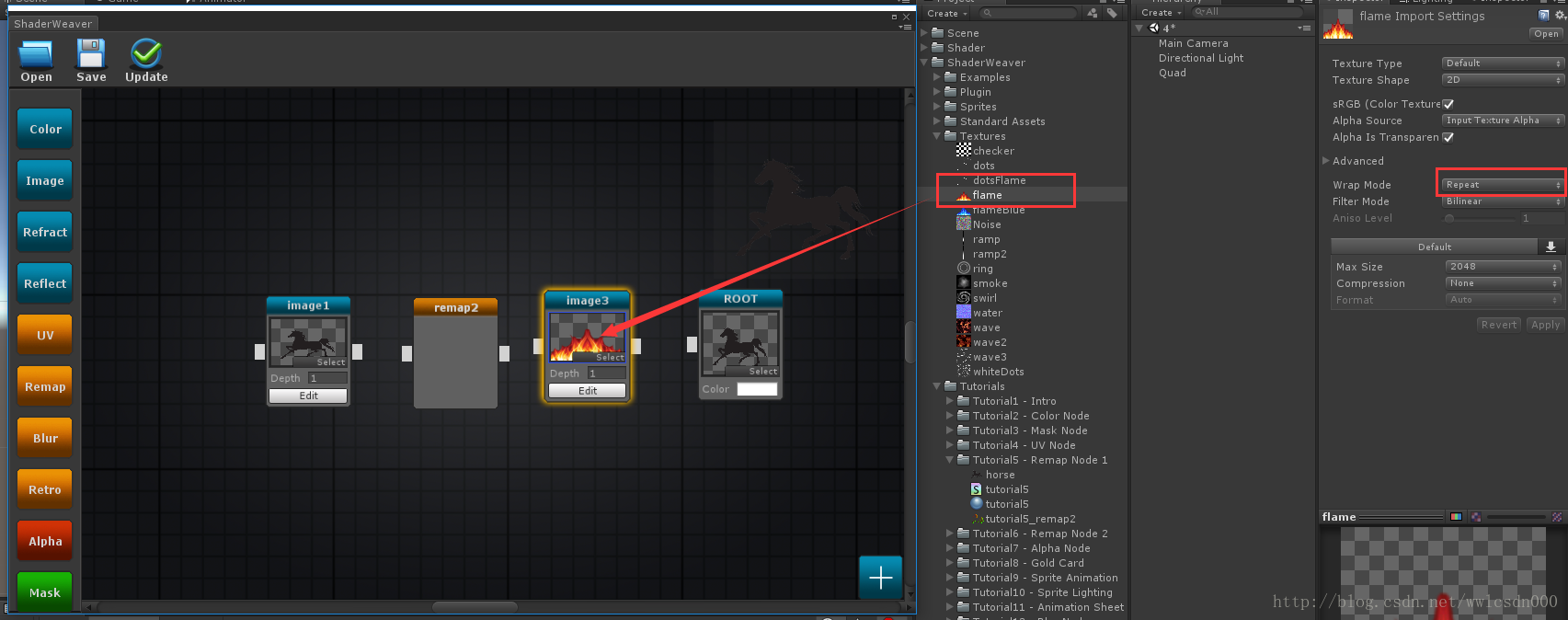
Task: Collapse the Textures folder
Action: pyautogui.click(x=937, y=136)
